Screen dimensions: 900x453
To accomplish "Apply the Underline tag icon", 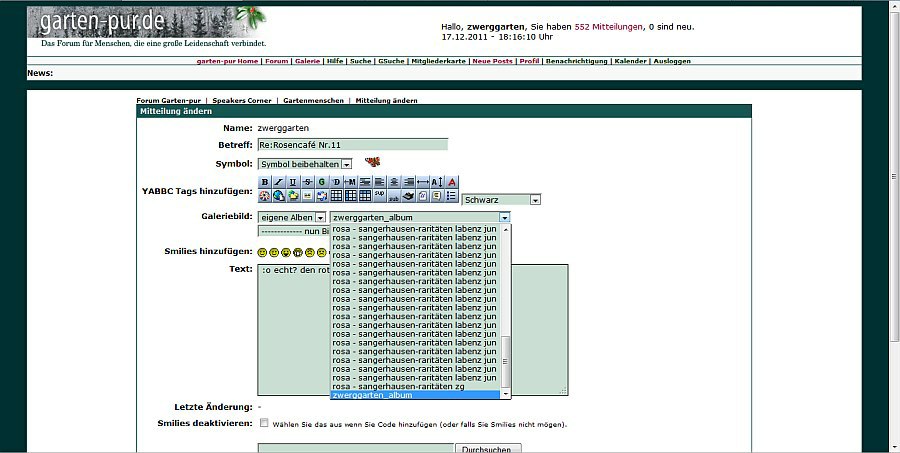I will 293,181.
